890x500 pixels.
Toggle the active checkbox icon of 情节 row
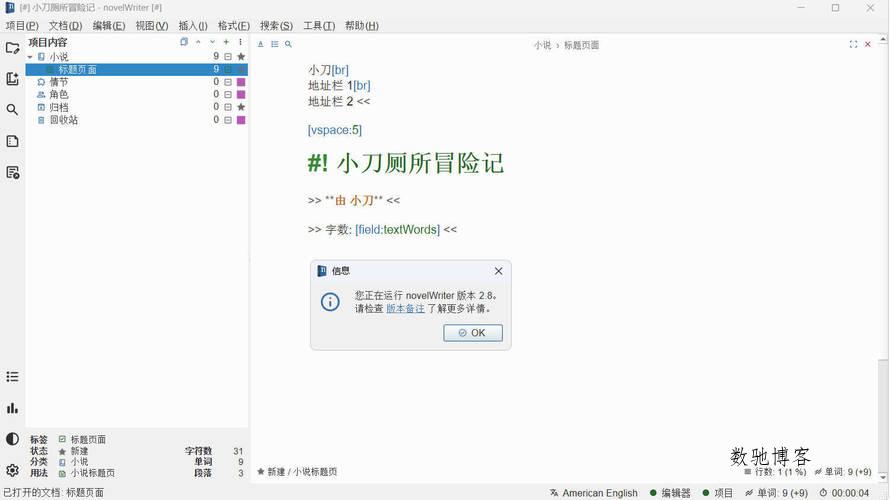click(x=228, y=82)
